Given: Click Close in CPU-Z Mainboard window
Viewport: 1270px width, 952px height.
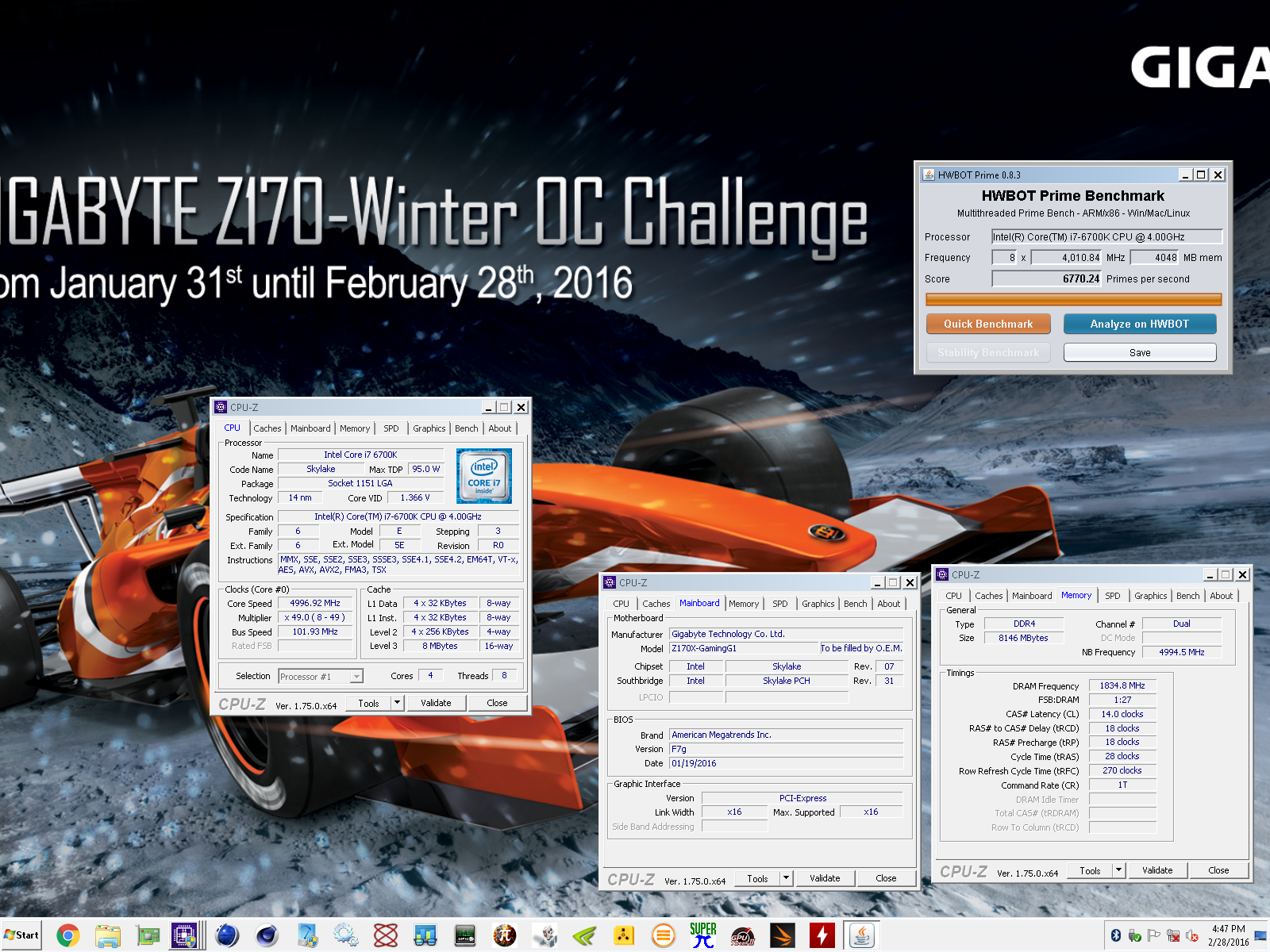Looking at the screenshot, I should click(x=886, y=878).
